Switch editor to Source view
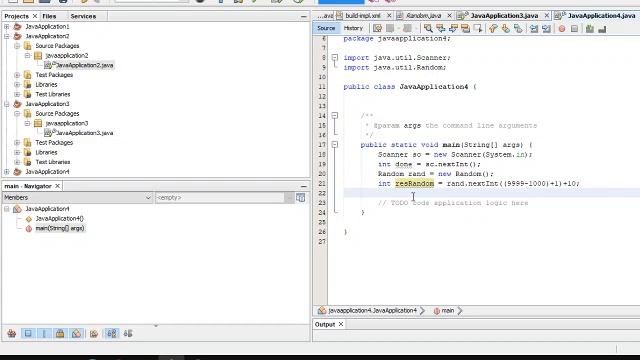The width and height of the screenshot is (640, 360). tap(326, 28)
